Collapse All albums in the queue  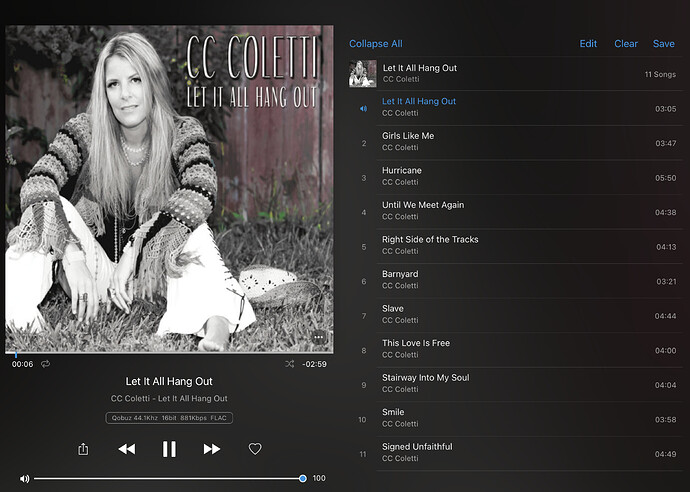[375, 44]
